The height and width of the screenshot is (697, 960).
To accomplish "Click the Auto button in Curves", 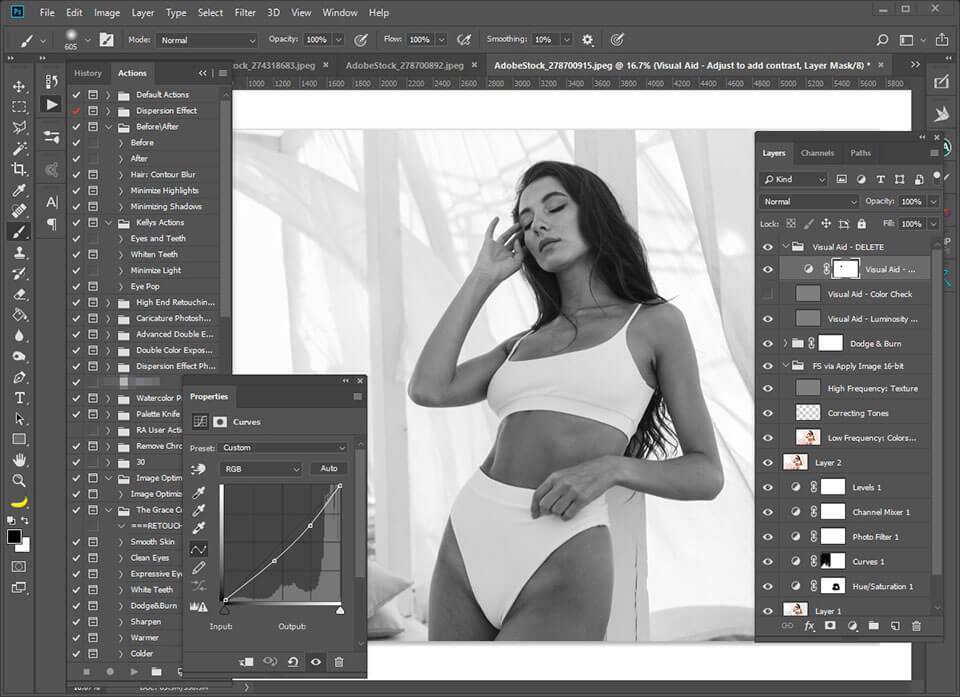I will pyautogui.click(x=328, y=468).
